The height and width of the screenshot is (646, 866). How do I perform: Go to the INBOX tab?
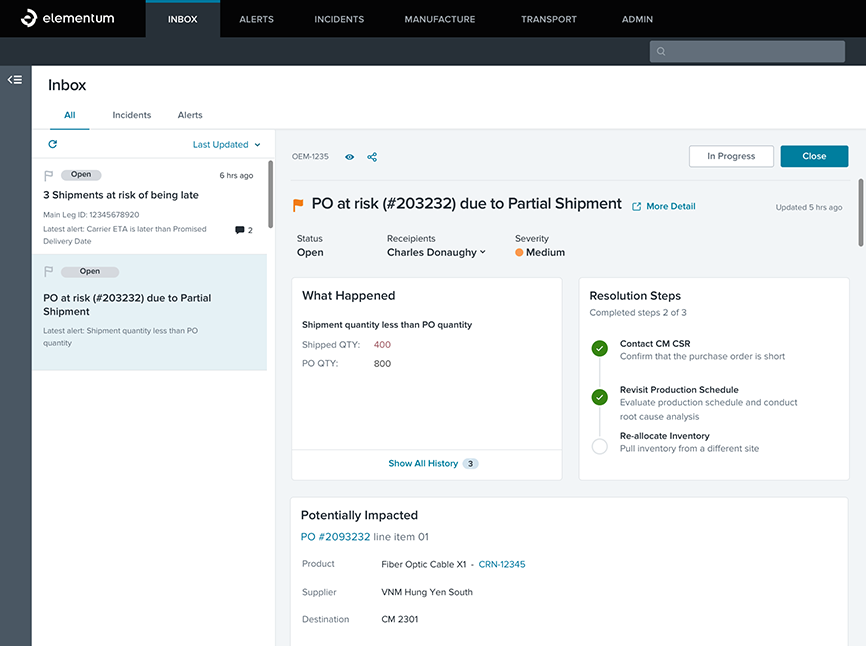pyautogui.click(x=183, y=19)
